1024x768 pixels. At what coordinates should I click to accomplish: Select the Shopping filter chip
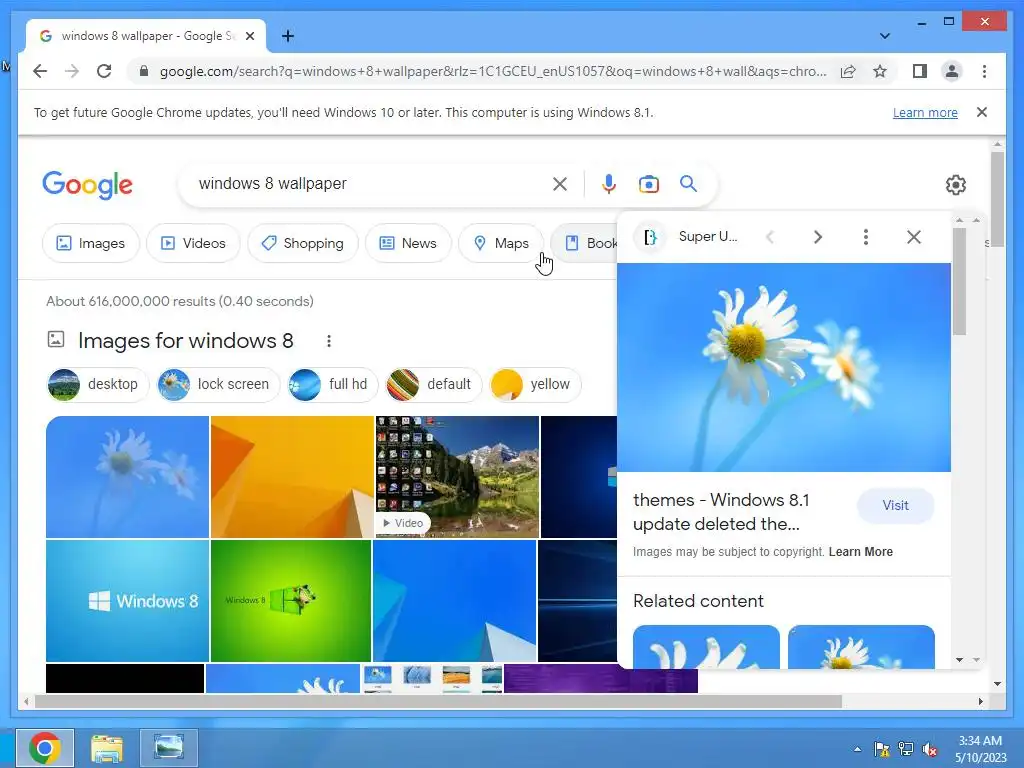(302, 243)
